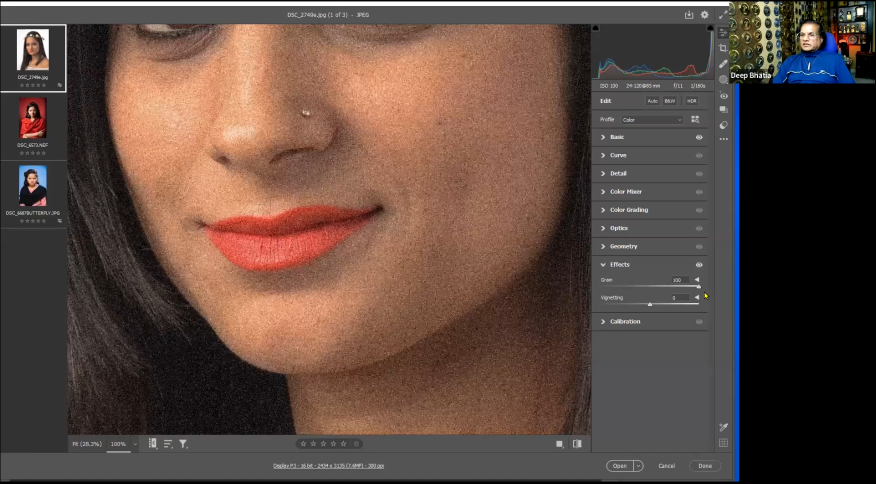Click the save image download icon
876x484 pixels.
[x=689, y=15]
